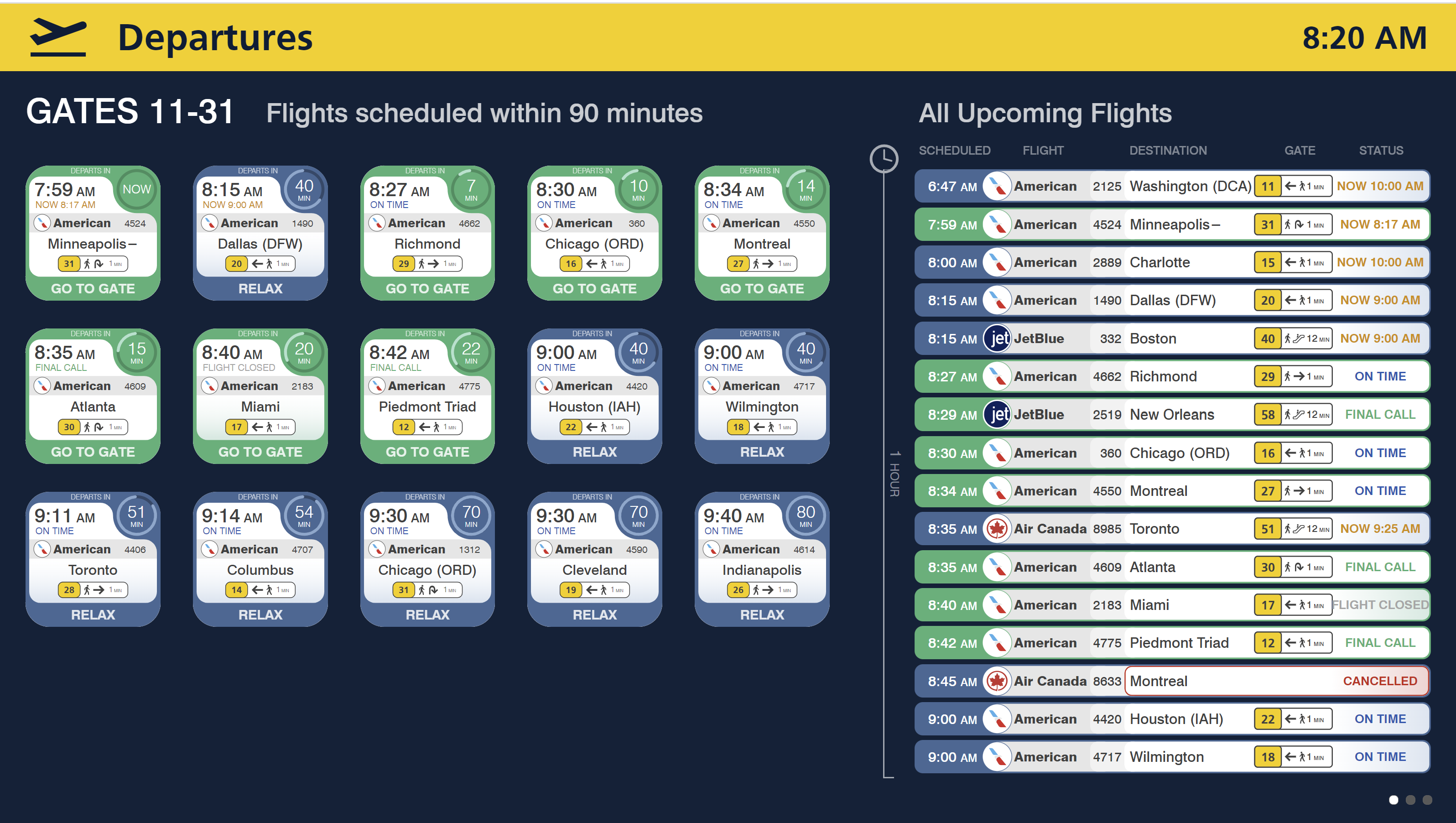Screen dimensions: 1456x823
Task: Click the American Airlines logo on the Minneapolis card
Action: point(42,223)
